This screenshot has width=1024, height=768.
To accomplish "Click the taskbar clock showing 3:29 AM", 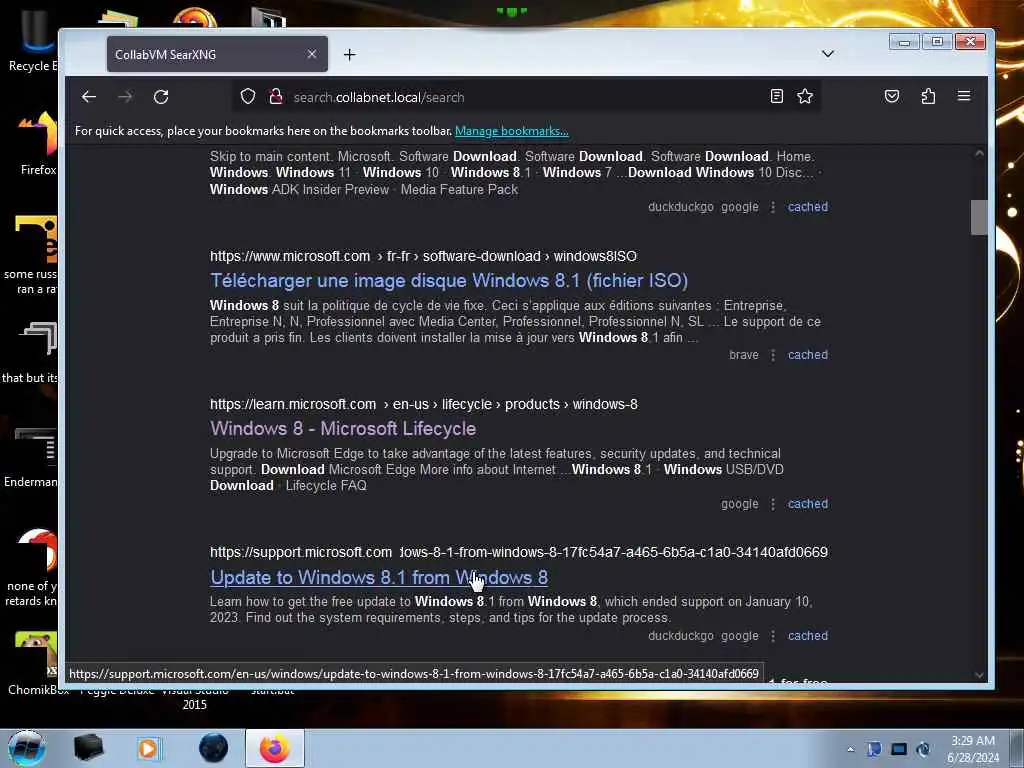I will point(973,749).
